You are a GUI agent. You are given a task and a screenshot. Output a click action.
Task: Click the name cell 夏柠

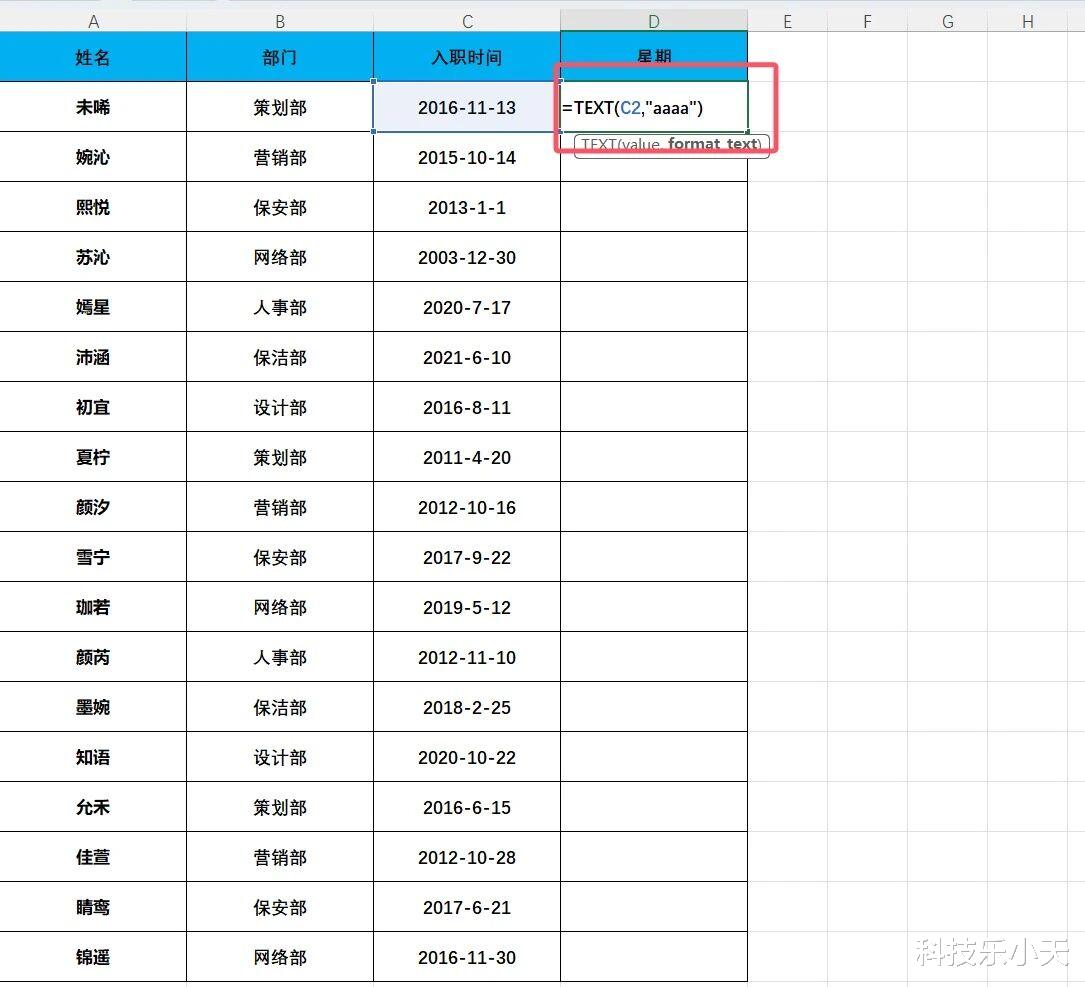coord(93,457)
